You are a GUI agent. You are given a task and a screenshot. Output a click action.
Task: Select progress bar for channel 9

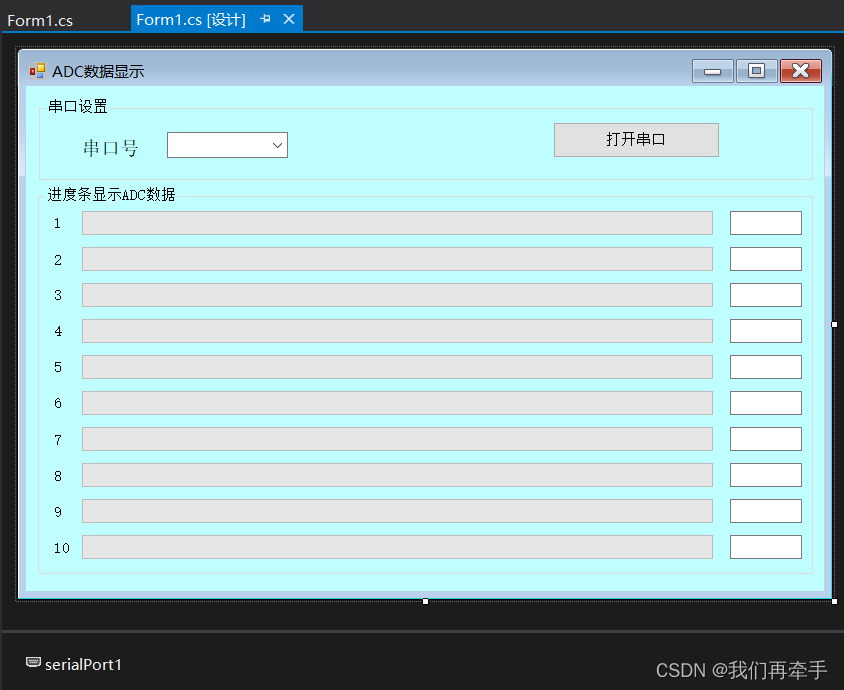(x=397, y=511)
